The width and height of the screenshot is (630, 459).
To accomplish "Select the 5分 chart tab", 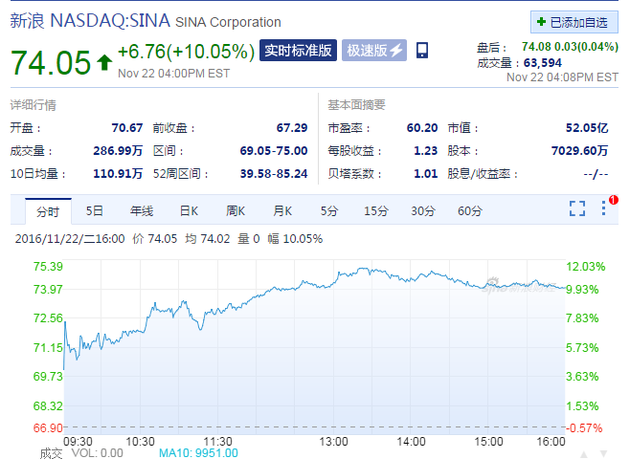I will tap(329, 211).
